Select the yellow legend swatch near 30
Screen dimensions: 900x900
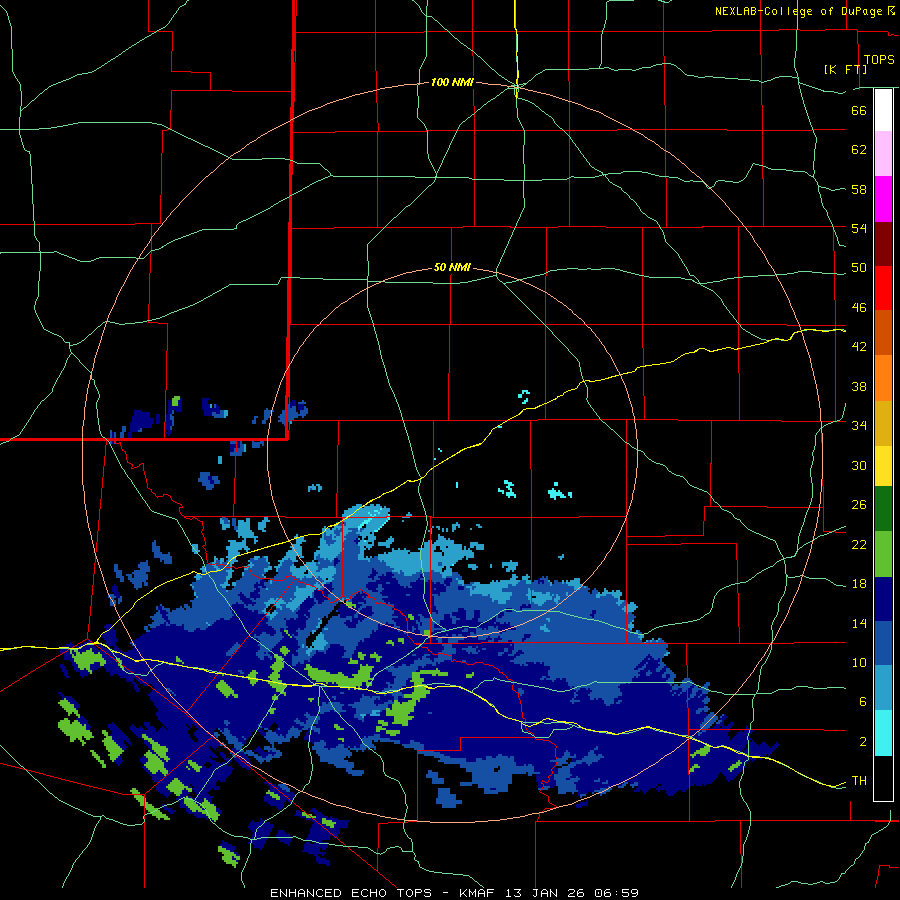pos(883,466)
